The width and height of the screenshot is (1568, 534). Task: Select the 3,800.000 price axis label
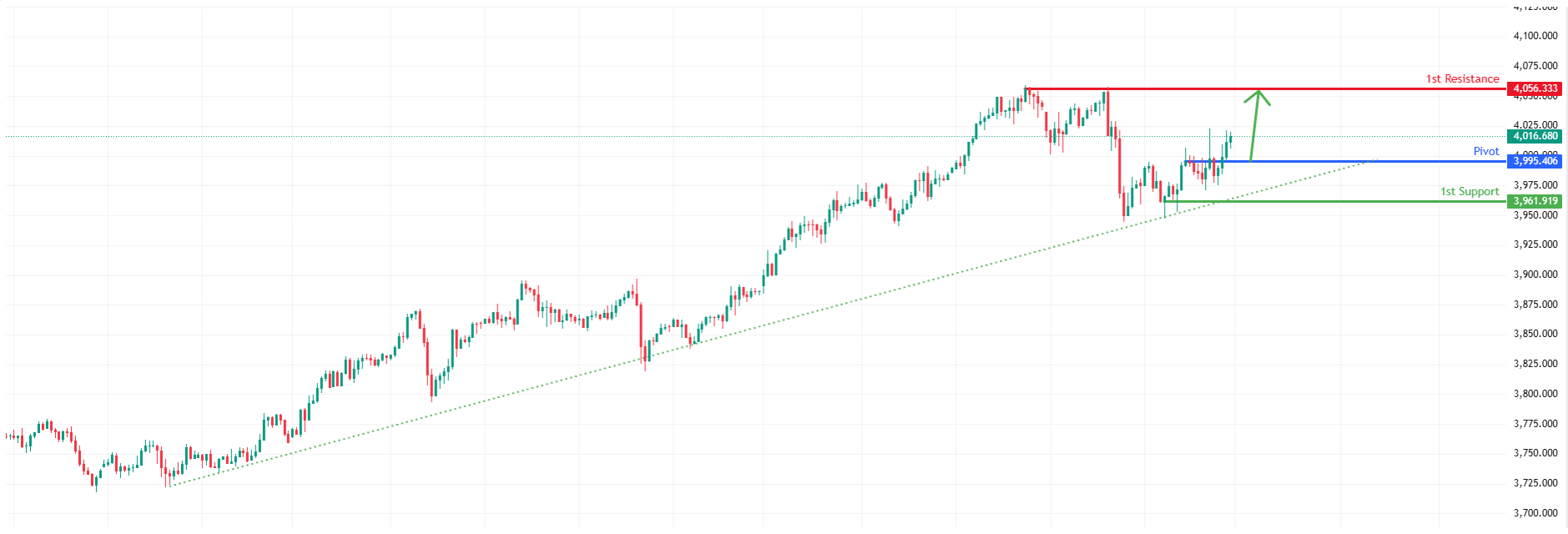tap(1535, 394)
